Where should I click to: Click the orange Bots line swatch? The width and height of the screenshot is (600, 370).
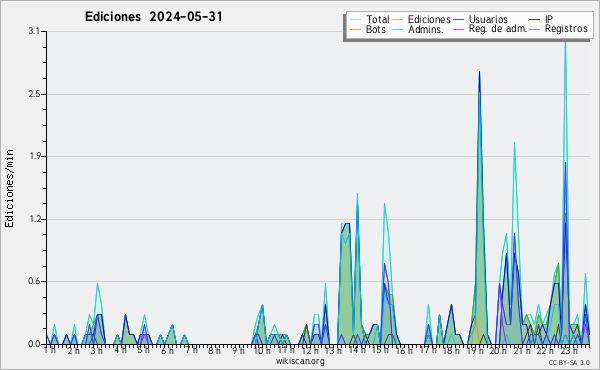(355, 29)
